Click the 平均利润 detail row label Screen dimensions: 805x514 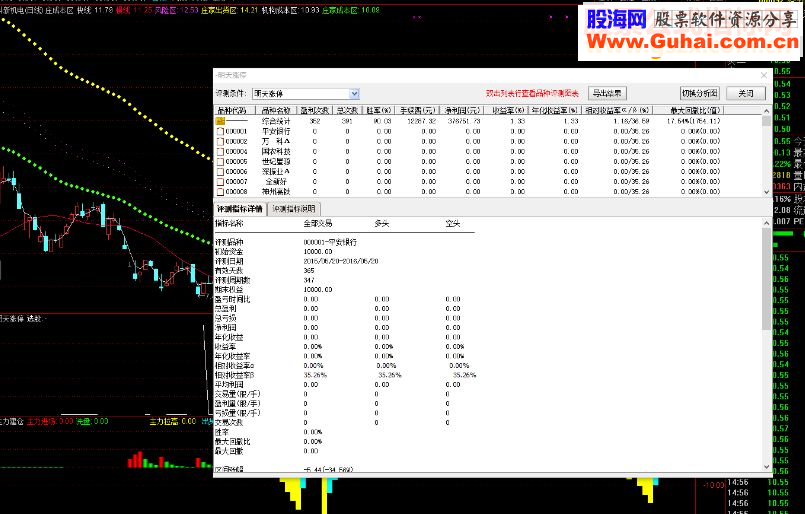pyautogui.click(x=229, y=385)
